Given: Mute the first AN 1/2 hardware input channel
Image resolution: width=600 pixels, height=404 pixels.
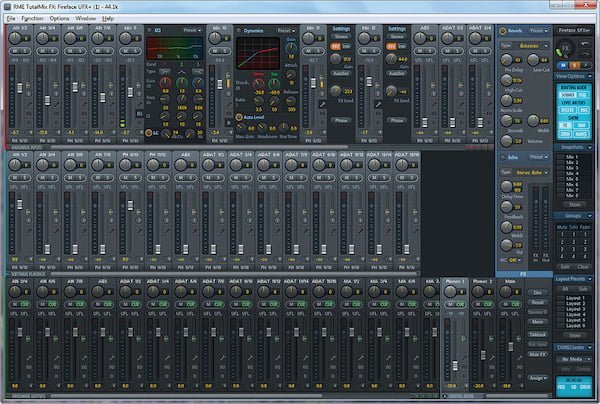Looking at the screenshot, I should 15,51.
